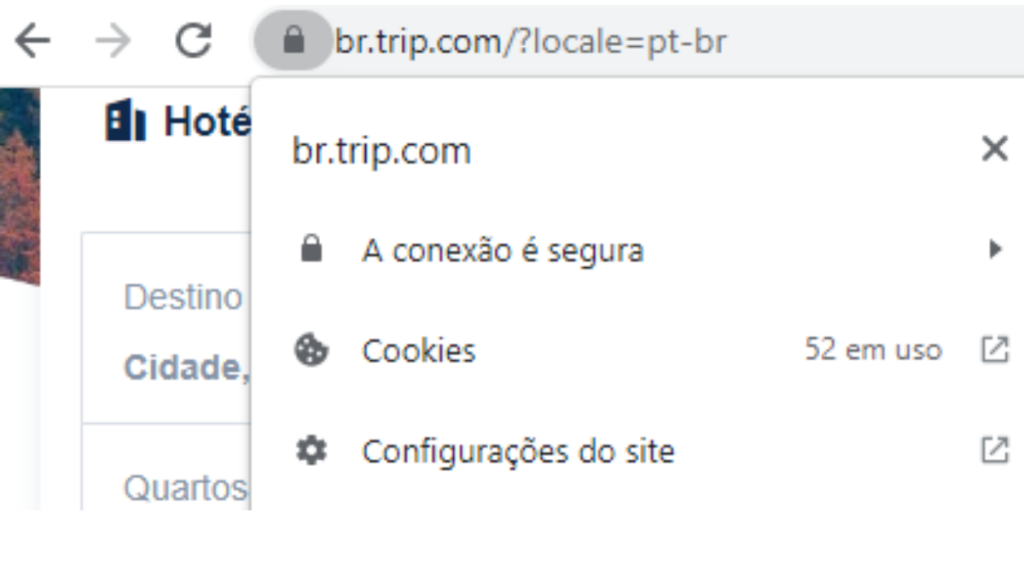This screenshot has height=576, width=1024.
Task: Click the br.trip.com popup title
Action: (x=380, y=150)
